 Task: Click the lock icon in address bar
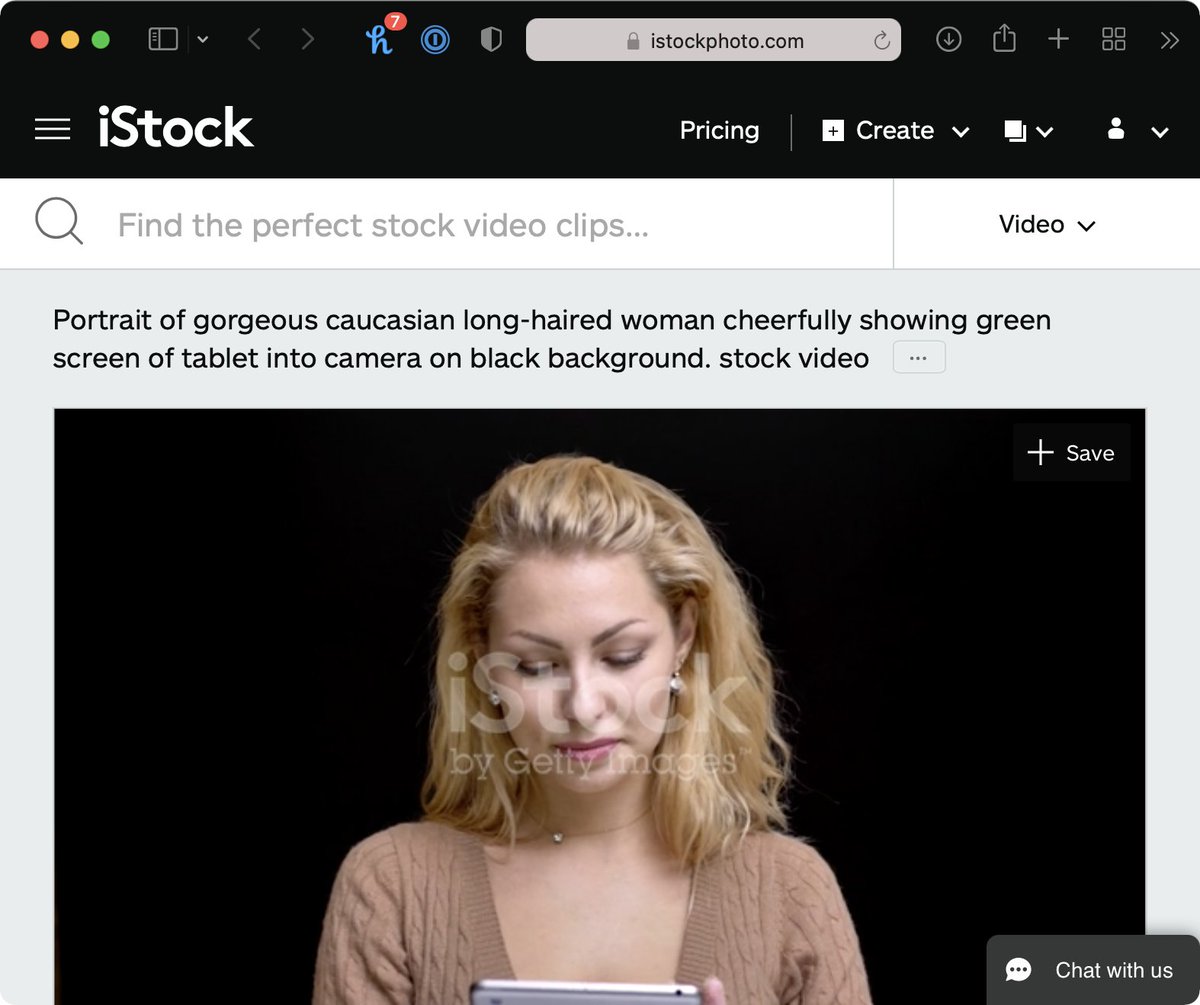(632, 41)
